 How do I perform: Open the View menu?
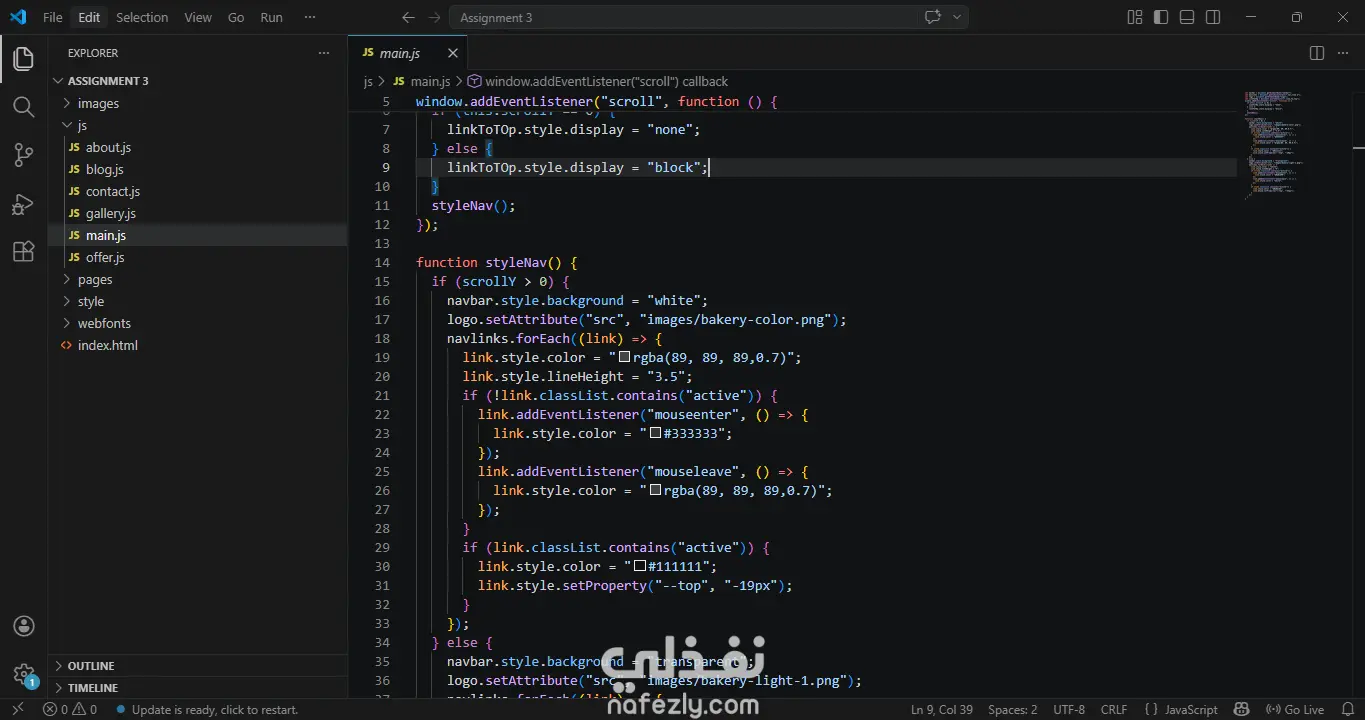198,17
